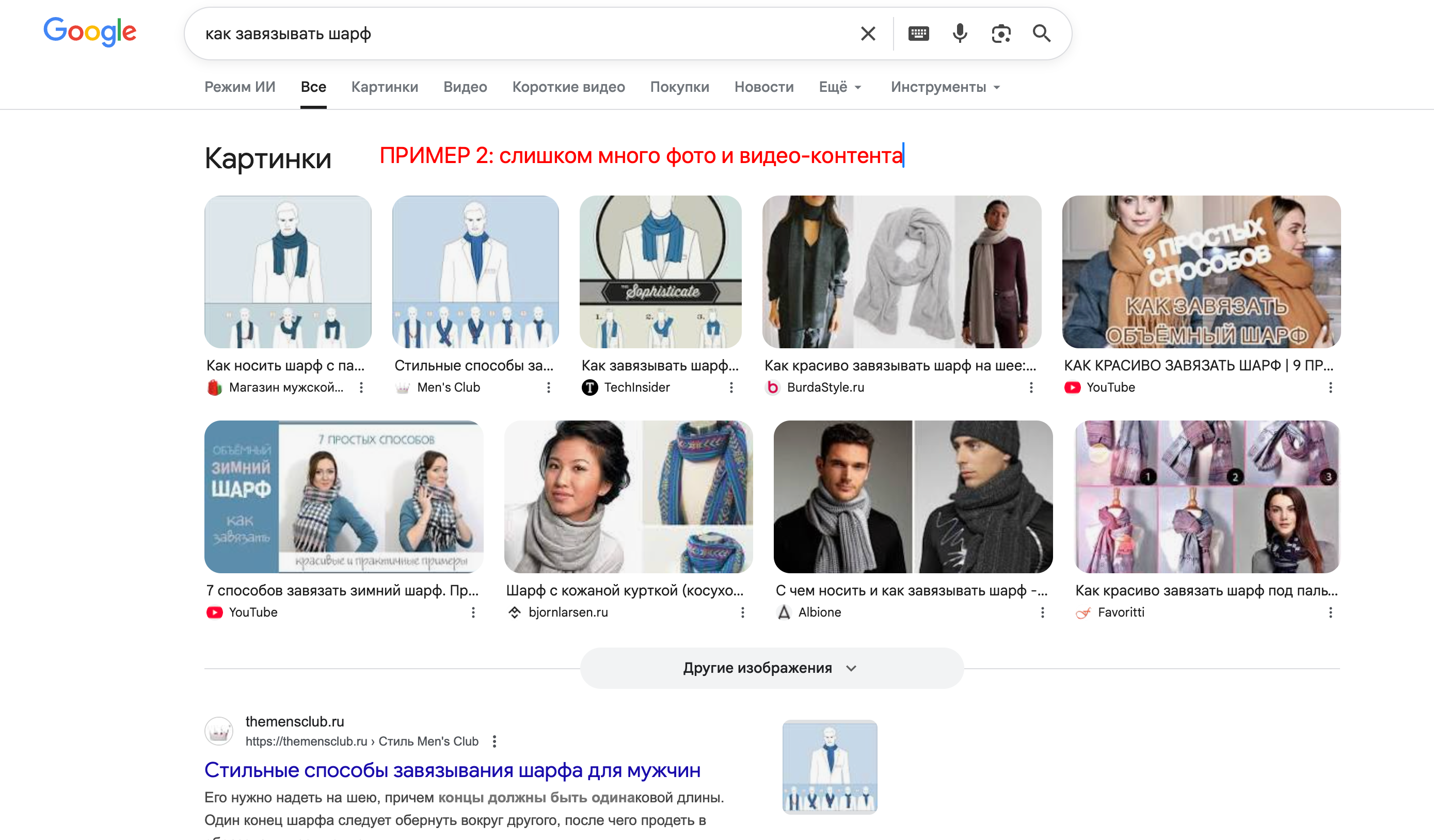This screenshot has height=840, width=1434.
Task: Click С чем носить и как завязывать title
Action: [912, 590]
